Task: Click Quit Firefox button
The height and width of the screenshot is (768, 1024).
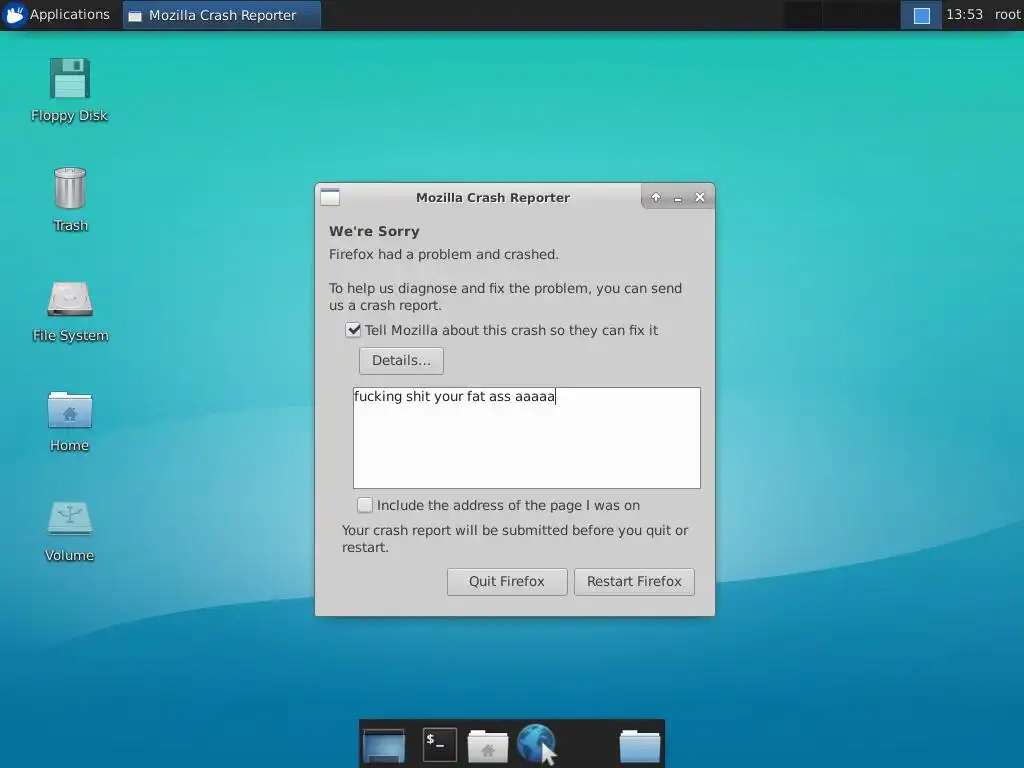Action: tap(507, 582)
